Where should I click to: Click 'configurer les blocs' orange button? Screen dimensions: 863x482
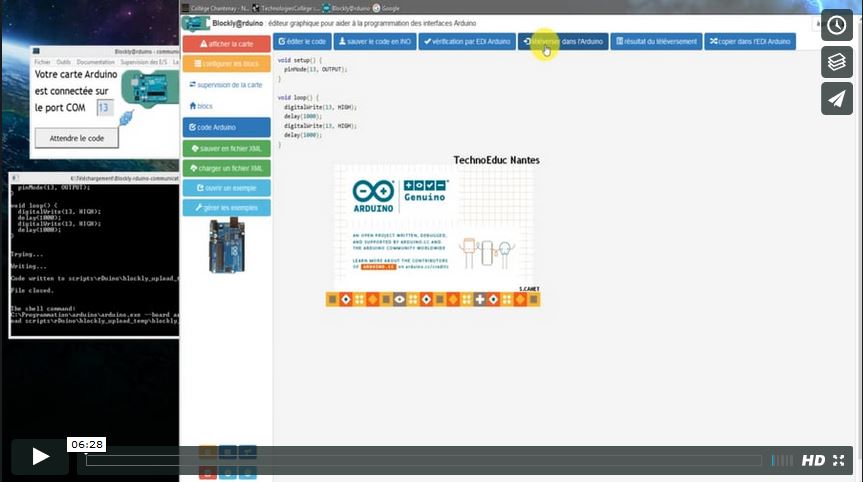click(227, 64)
